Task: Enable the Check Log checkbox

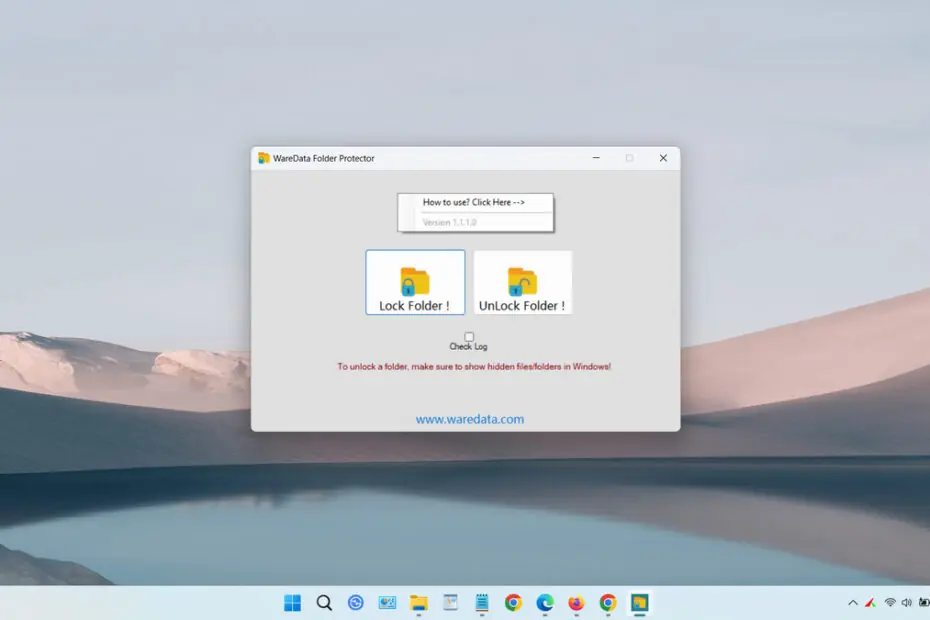Action: 469,337
